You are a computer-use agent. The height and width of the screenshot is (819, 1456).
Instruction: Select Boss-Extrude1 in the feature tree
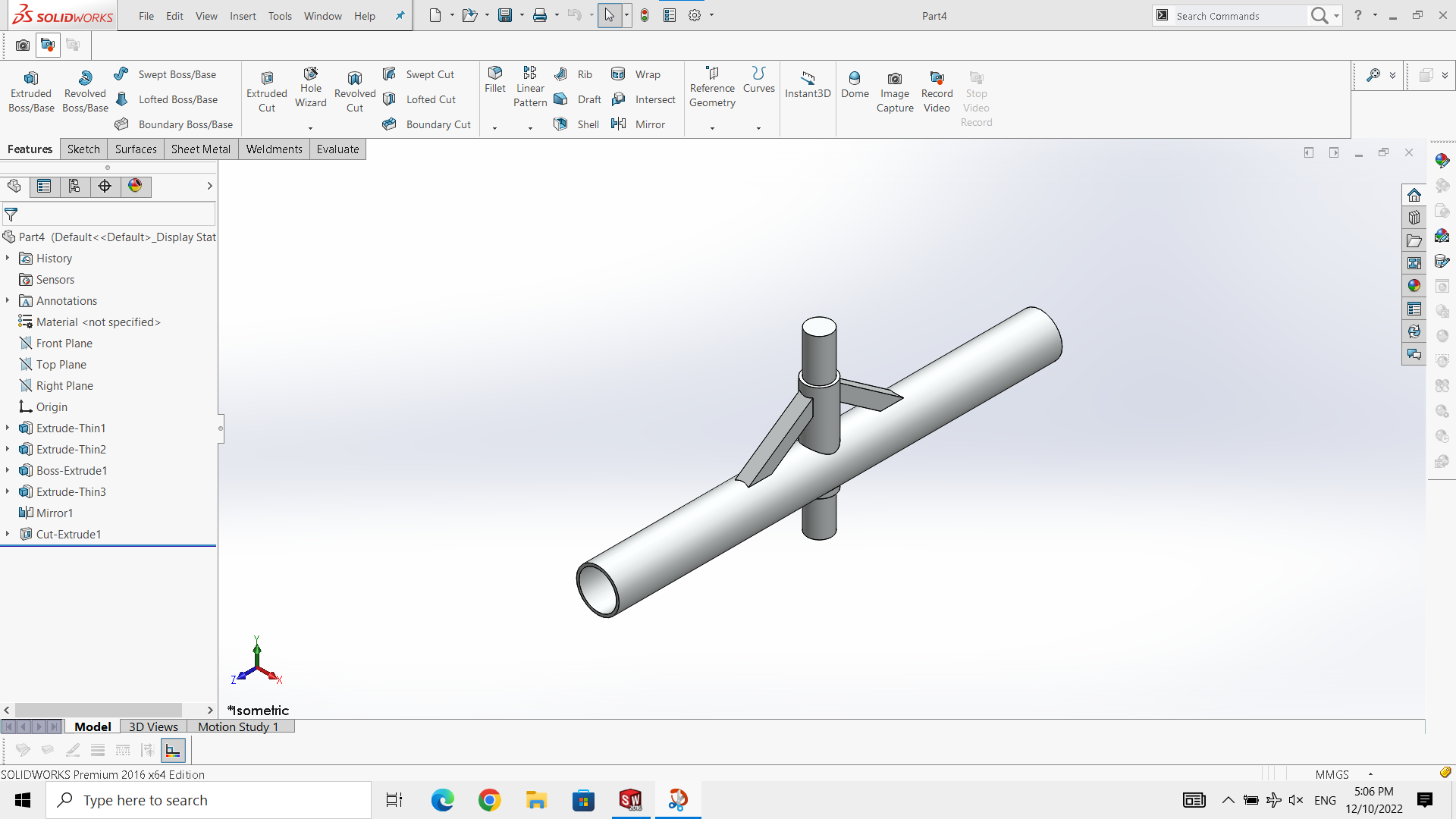coord(63,471)
